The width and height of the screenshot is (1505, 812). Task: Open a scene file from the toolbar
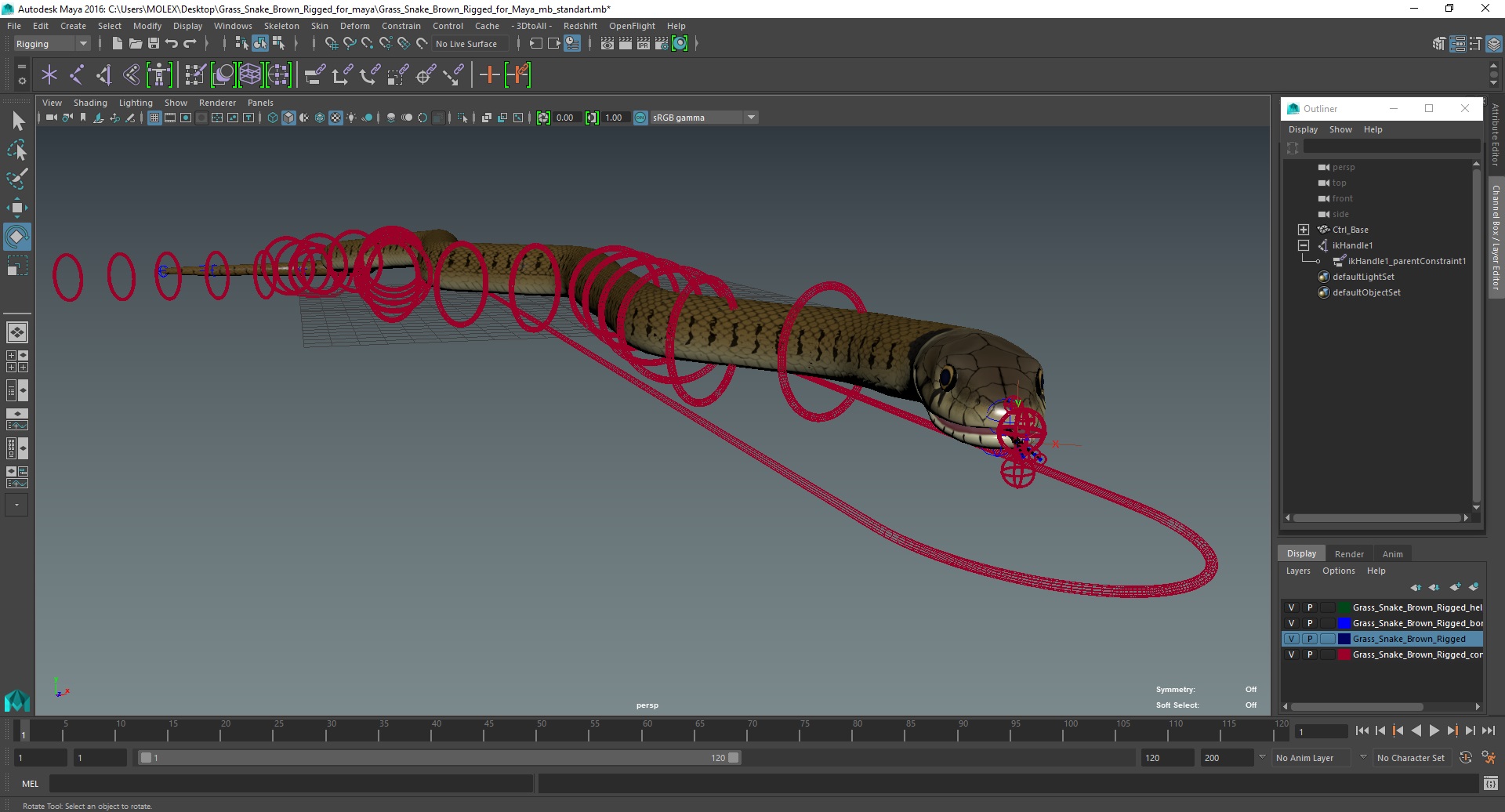135,44
